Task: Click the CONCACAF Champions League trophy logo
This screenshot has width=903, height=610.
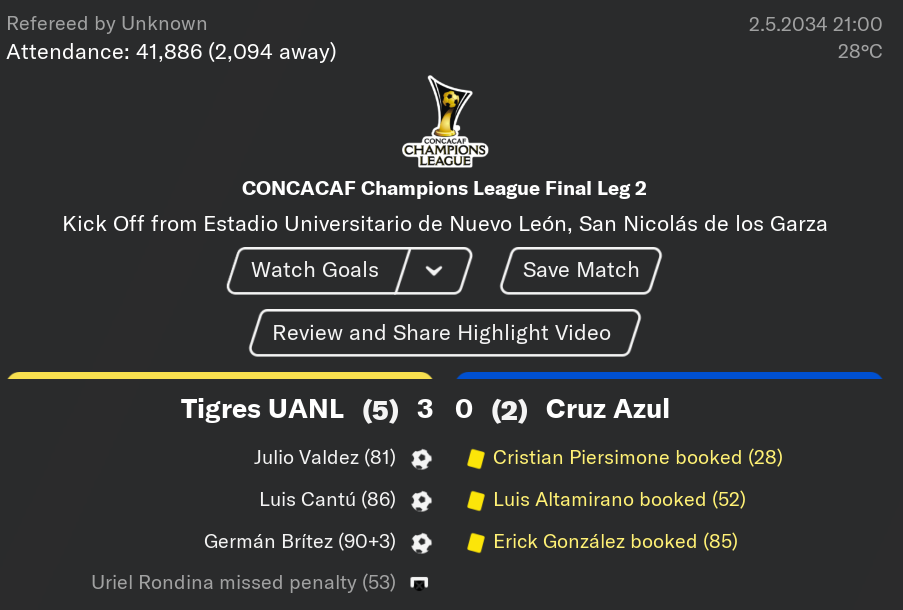Action: (445, 122)
